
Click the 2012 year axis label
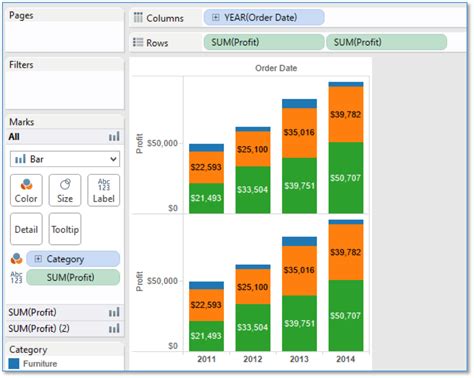click(253, 359)
